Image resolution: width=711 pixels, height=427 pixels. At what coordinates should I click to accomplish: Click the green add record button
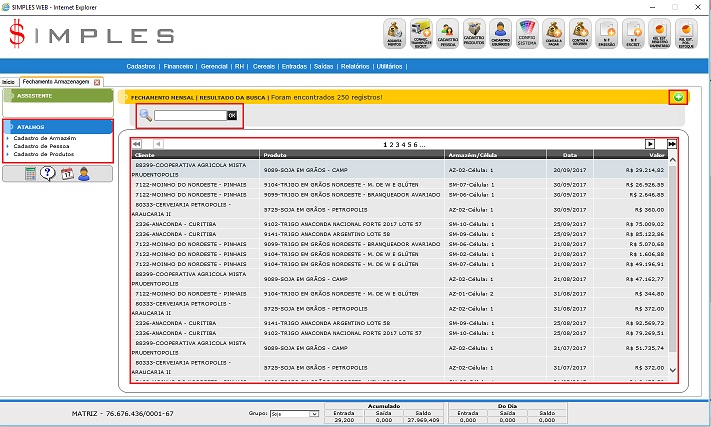(x=678, y=97)
